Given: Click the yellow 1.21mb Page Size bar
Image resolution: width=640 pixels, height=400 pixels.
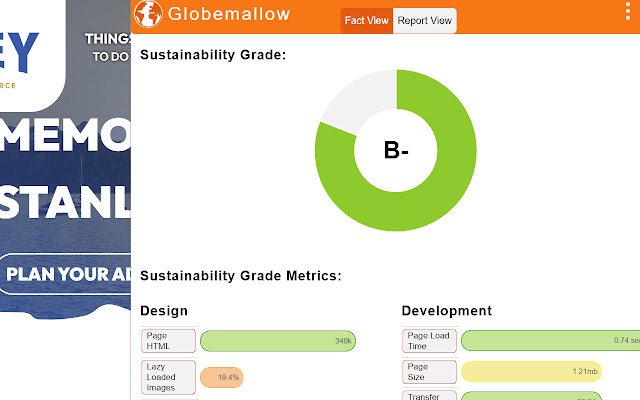Looking at the screenshot, I should (x=530, y=372).
